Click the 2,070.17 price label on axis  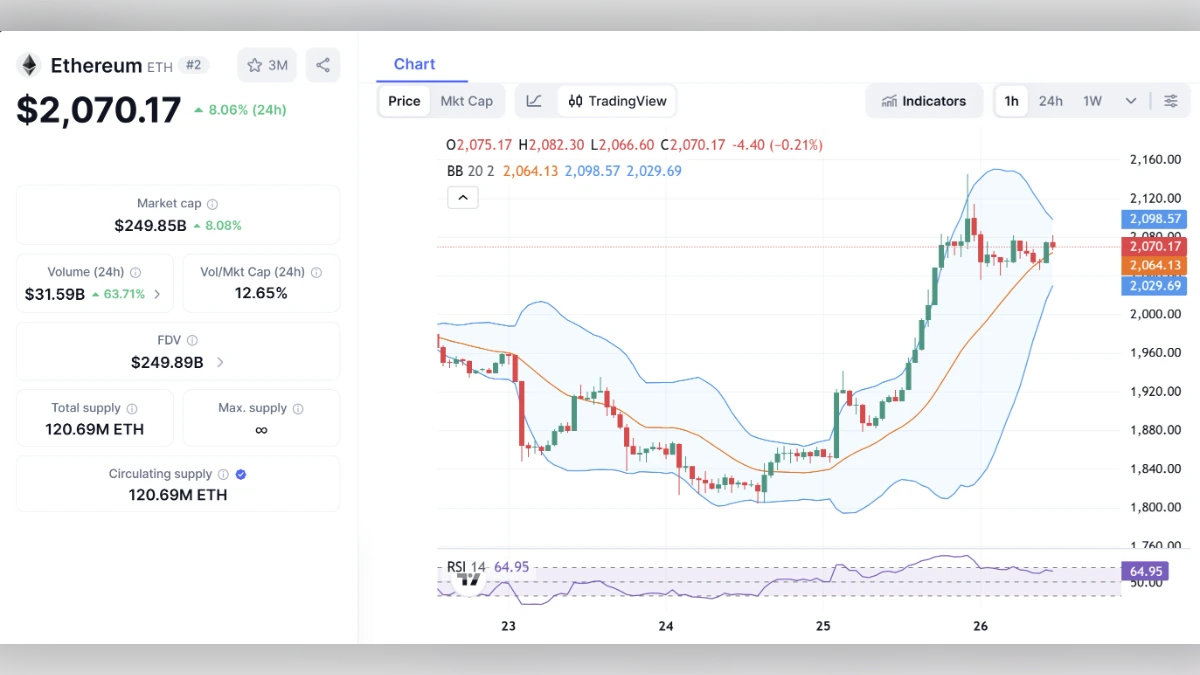[1153, 246]
